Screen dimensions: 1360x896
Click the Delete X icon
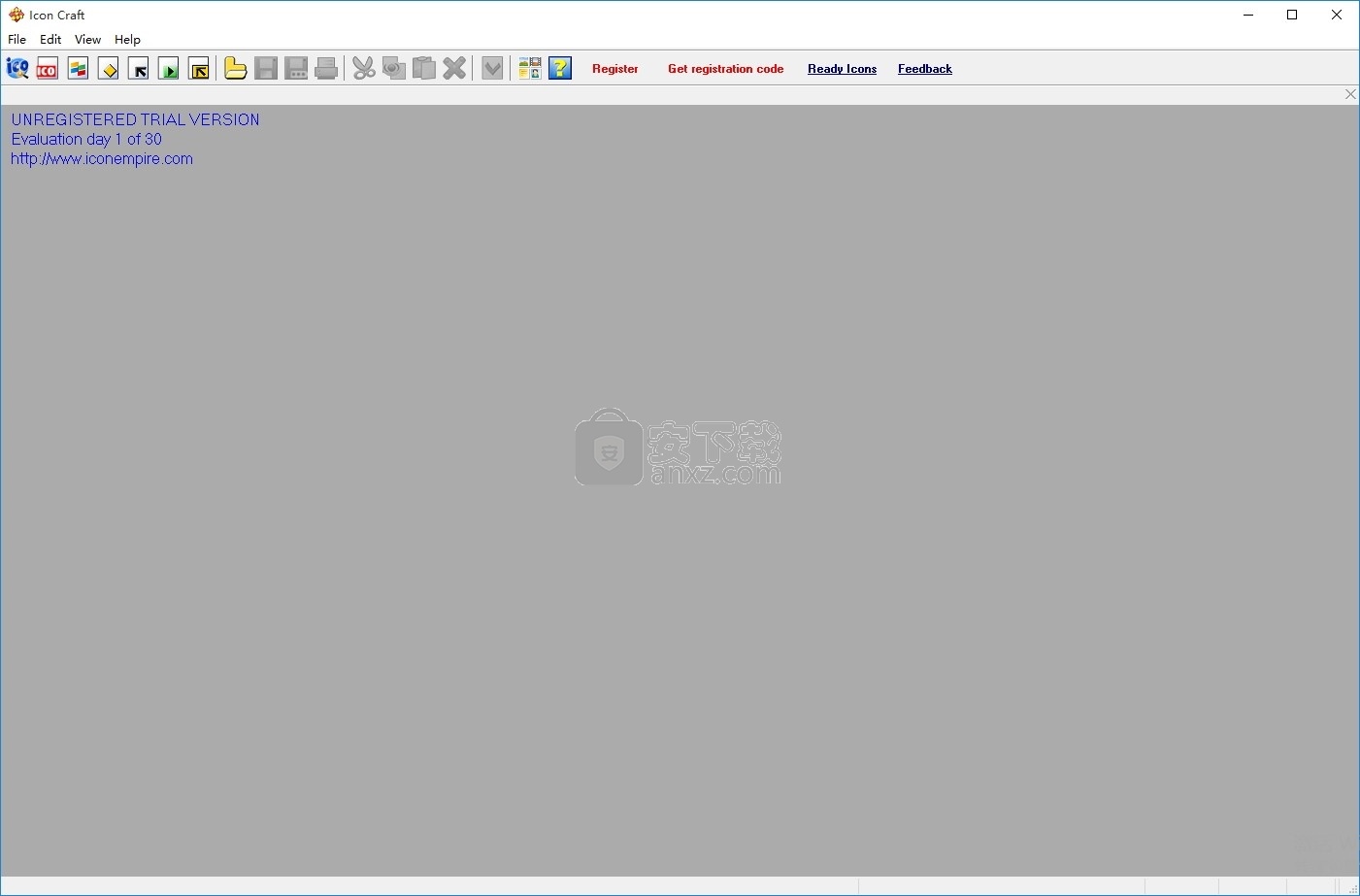coord(454,68)
